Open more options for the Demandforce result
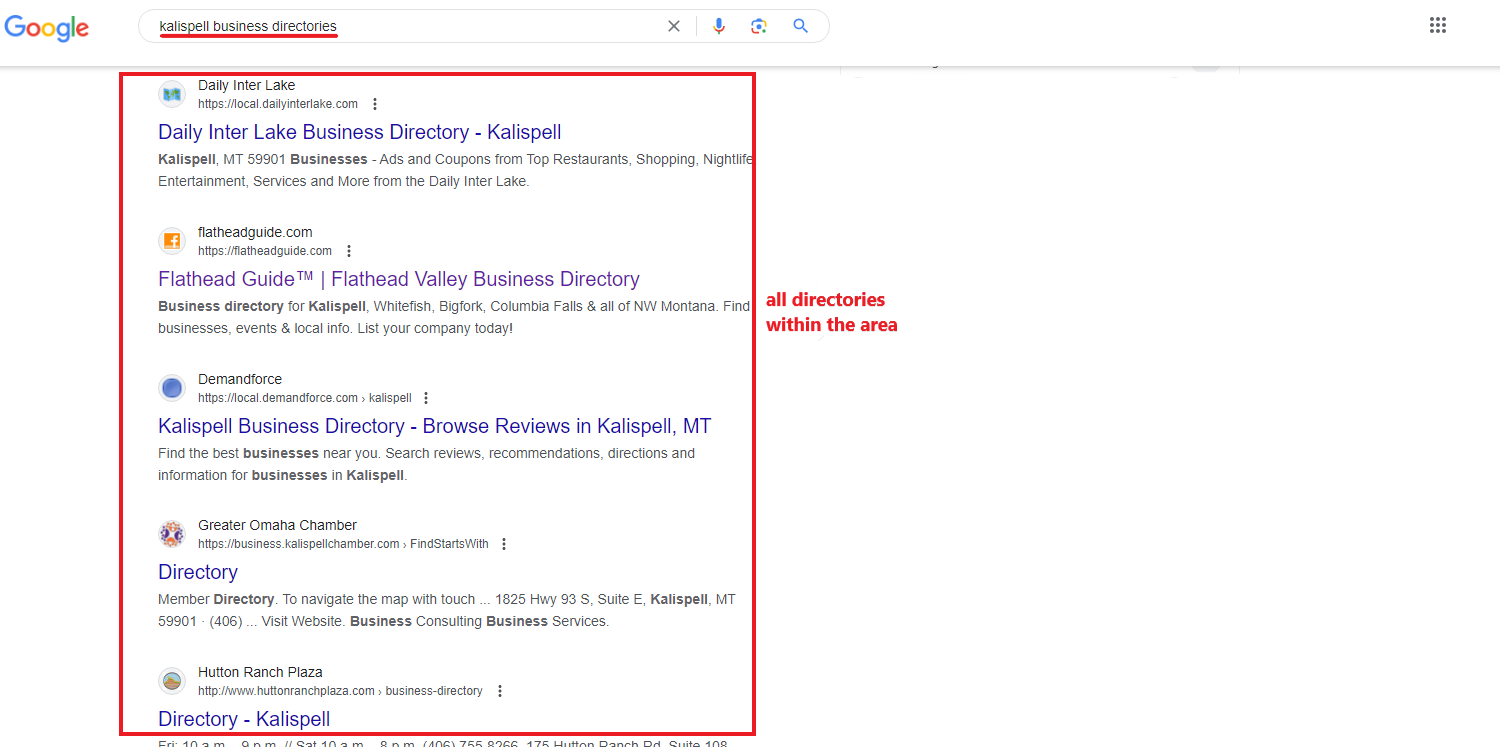The width and height of the screenshot is (1500, 747). pos(426,398)
